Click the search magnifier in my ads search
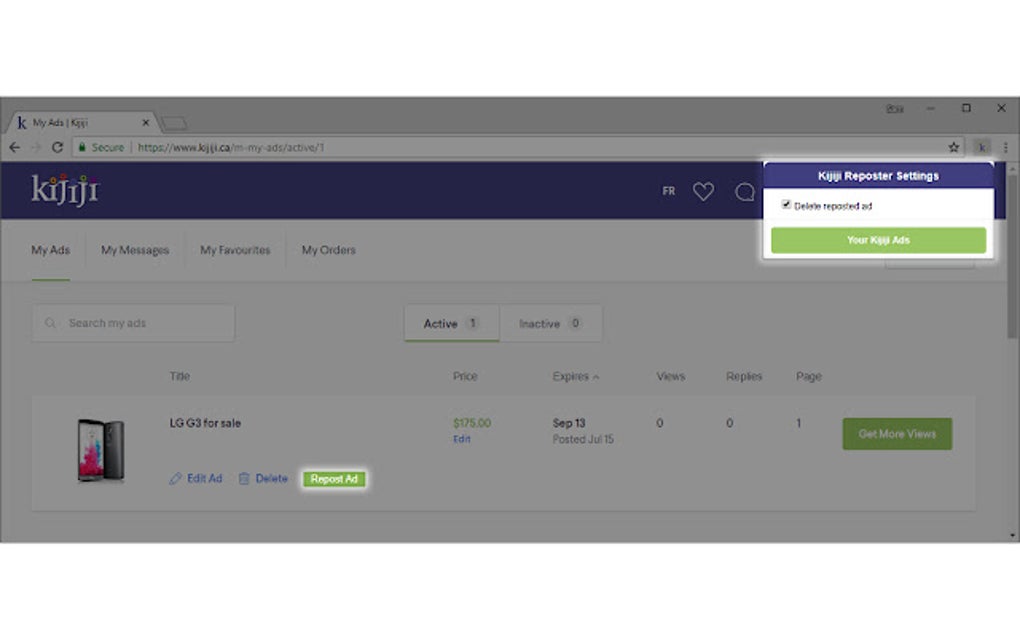The image size is (1020, 638). click(50, 323)
